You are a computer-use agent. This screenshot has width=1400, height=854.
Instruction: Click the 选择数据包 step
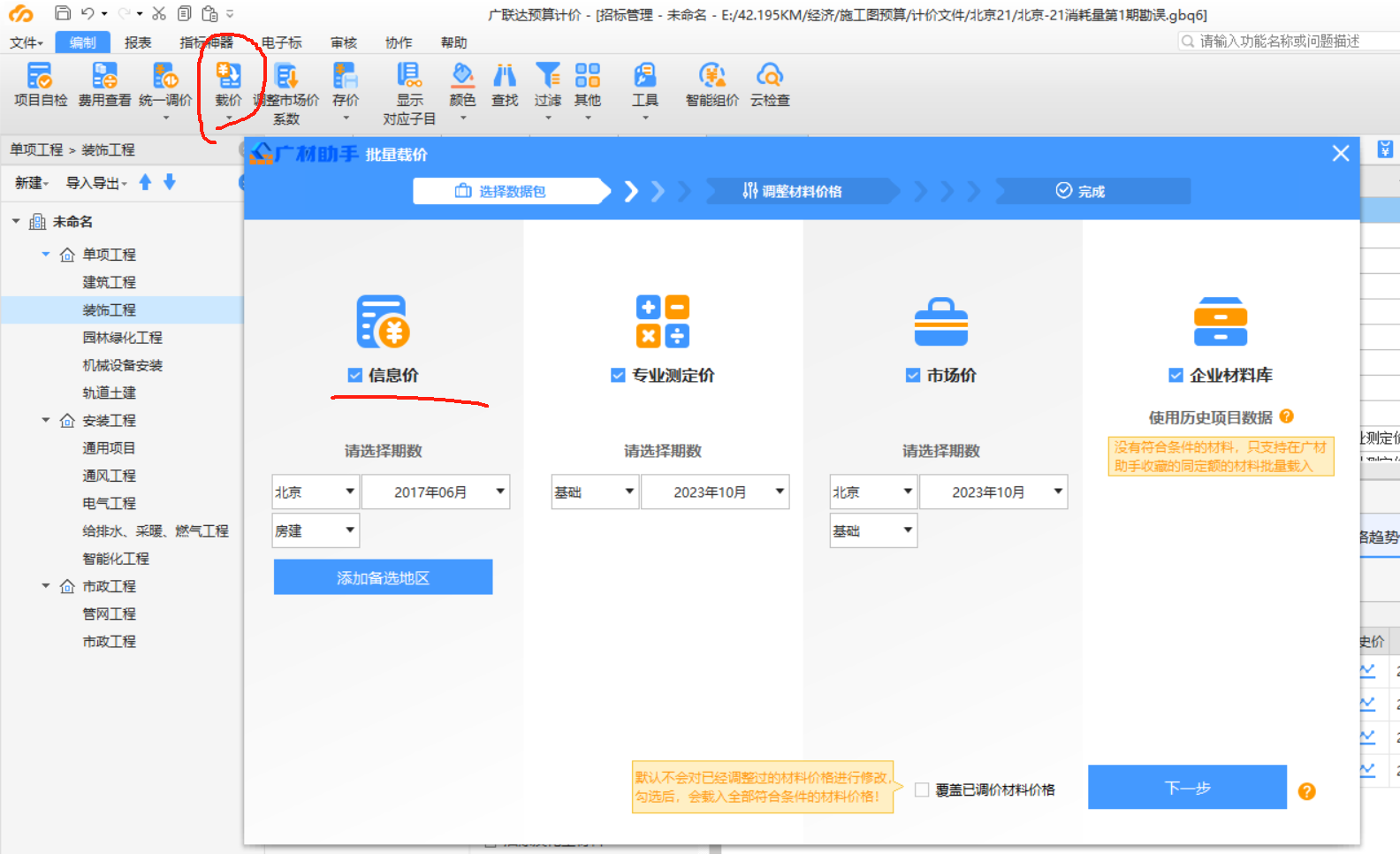coord(511,191)
